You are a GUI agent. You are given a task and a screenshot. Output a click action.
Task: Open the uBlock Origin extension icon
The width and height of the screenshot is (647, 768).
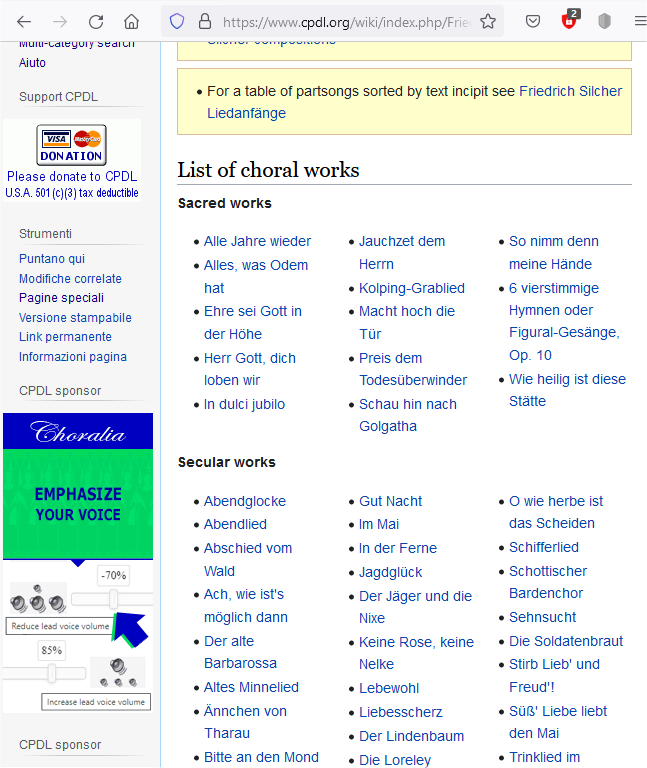click(x=570, y=21)
